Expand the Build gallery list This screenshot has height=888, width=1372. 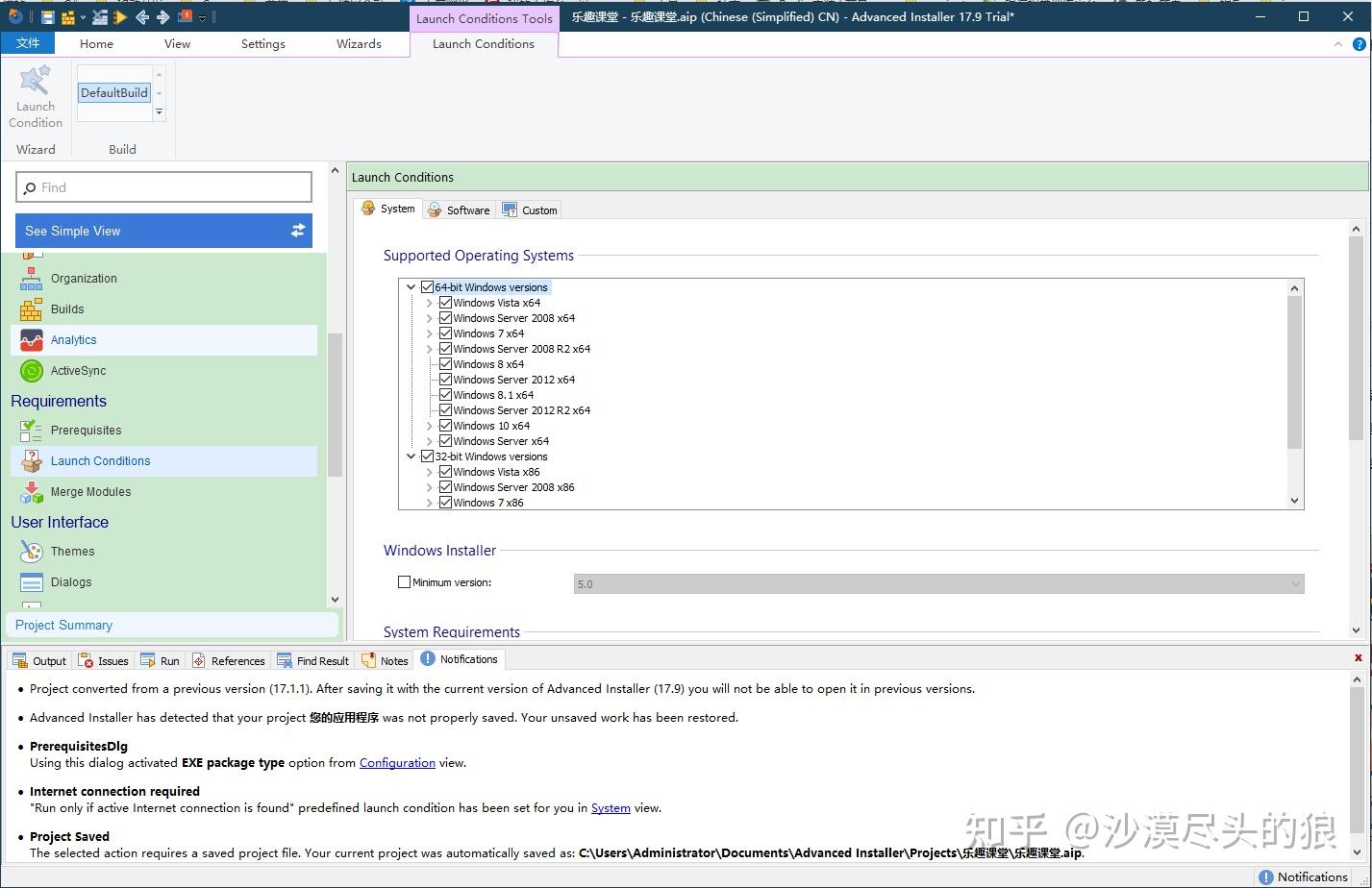tap(160, 112)
